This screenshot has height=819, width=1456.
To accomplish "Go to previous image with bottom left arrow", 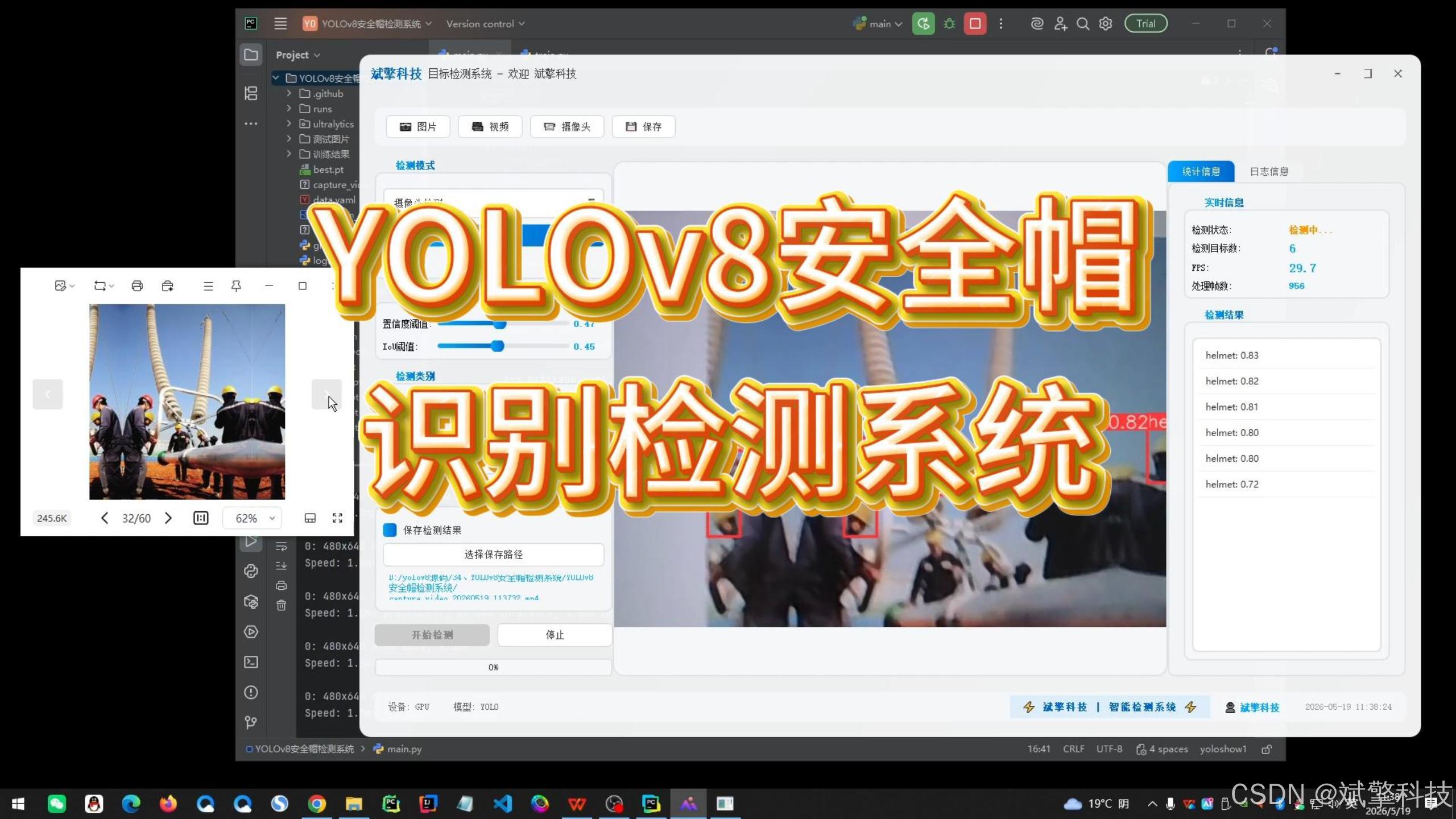I will pyautogui.click(x=104, y=518).
